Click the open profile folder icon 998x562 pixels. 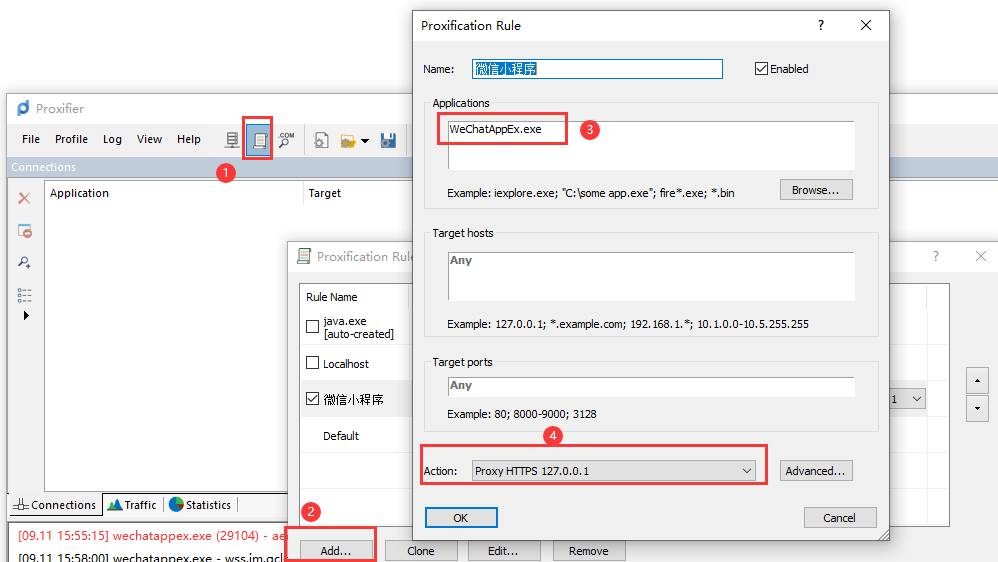click(348, 141)
